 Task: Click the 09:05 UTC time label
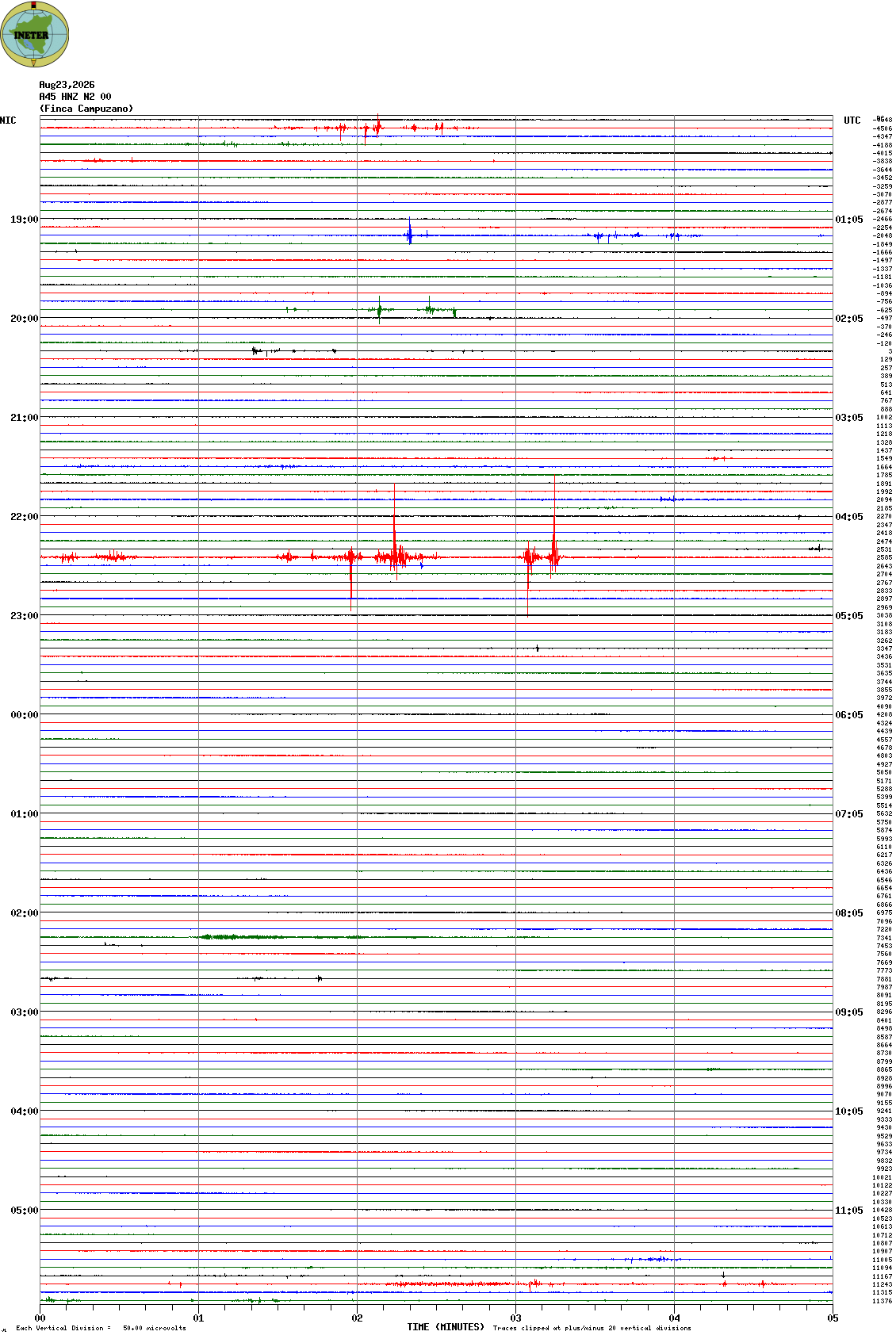[x=849, y=1012]
